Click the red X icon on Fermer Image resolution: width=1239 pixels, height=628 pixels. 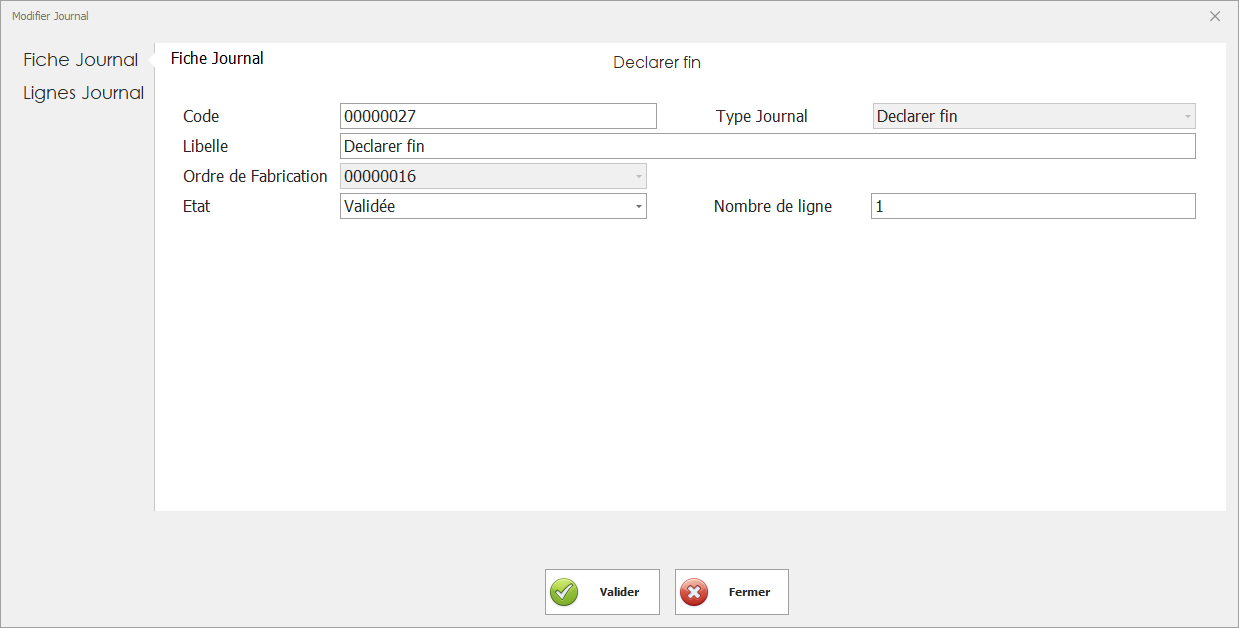(x=694, y=592)
